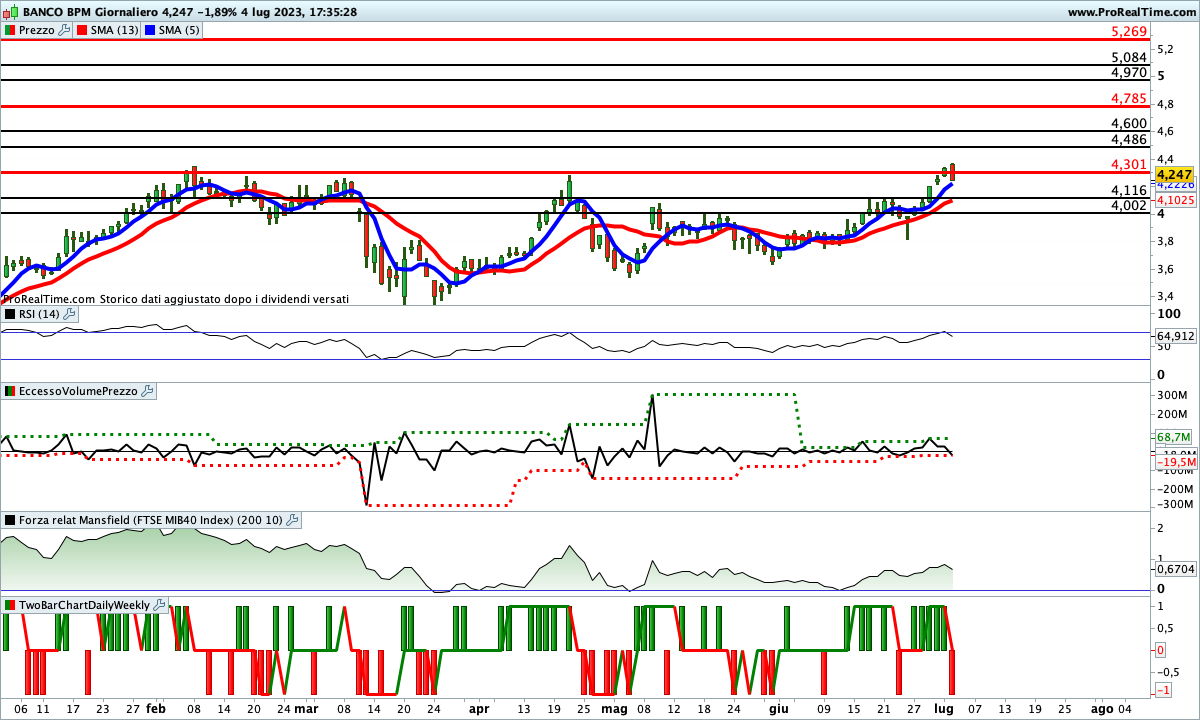Click the apr label on date axis
Image resolution: width=1200 pixels, height=720 pixels.
tap(479, 708)
